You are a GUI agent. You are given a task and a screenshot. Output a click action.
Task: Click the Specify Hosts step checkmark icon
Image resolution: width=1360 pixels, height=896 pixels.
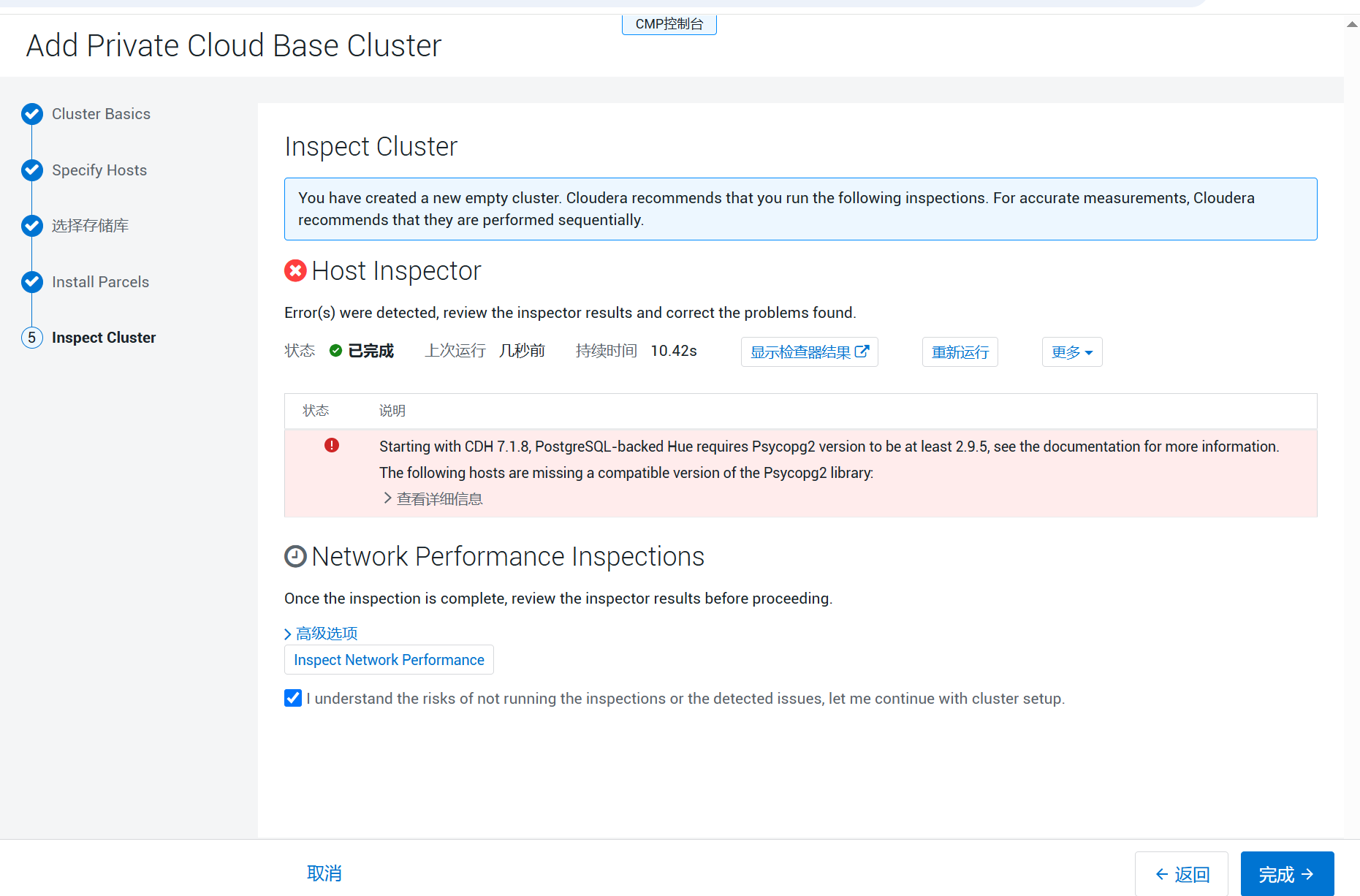click(x=32, y=170)
